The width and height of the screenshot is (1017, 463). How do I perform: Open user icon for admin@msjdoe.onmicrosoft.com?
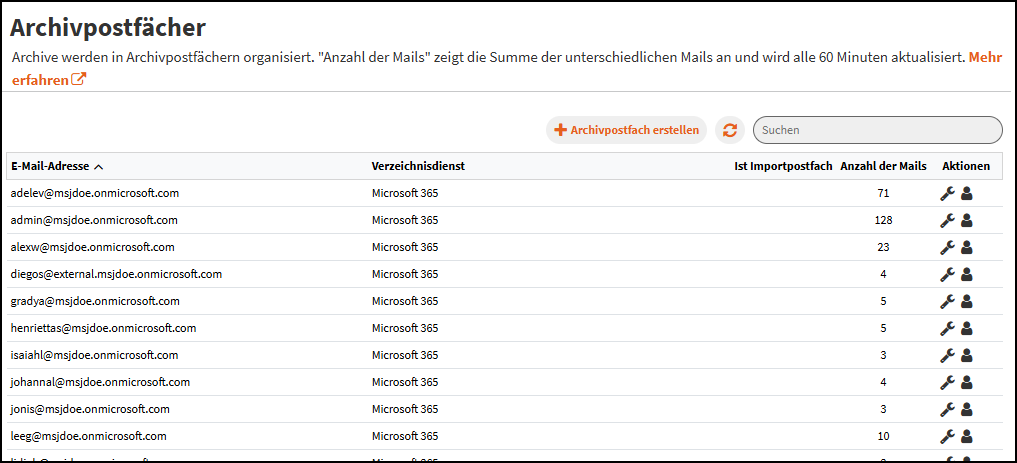pos(967,221)
